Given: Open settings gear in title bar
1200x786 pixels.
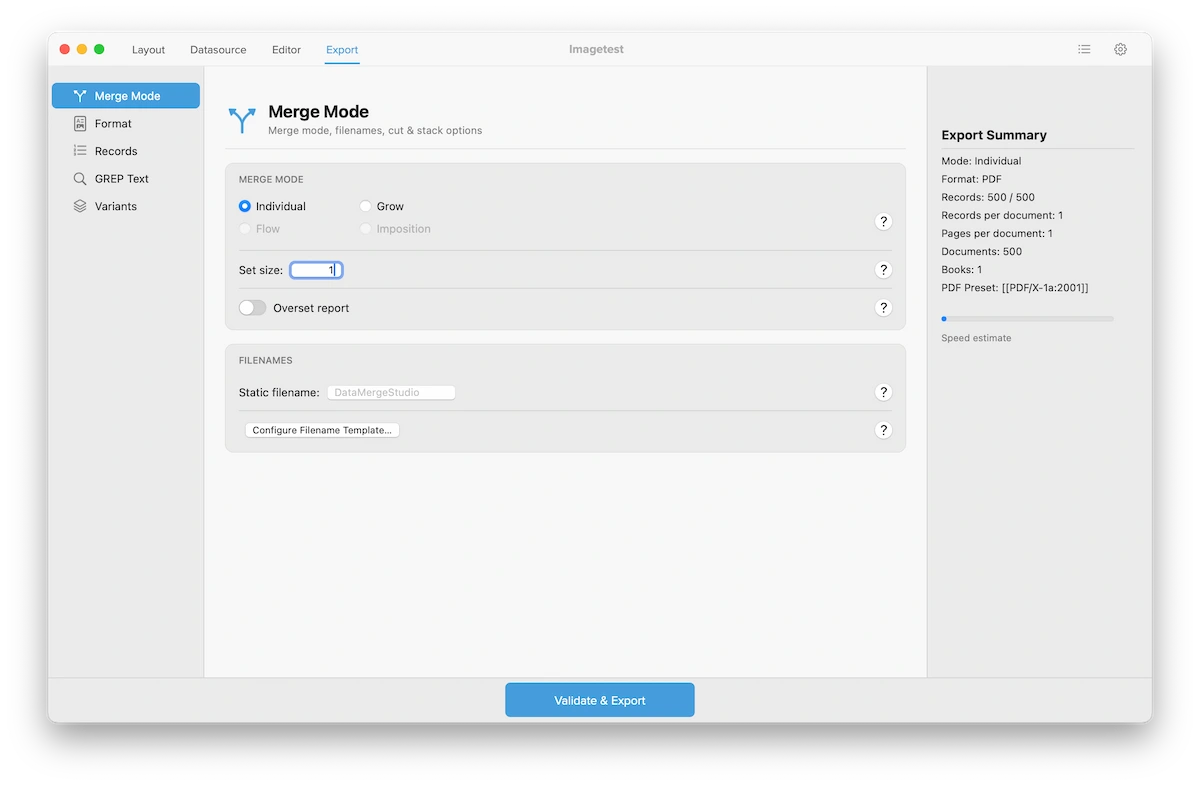Looking at the screenshot, I should tap(1120, 49).
